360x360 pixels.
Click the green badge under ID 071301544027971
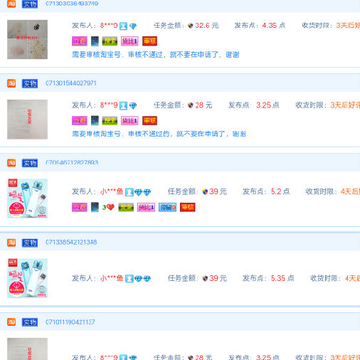click(x=110, y=121)
